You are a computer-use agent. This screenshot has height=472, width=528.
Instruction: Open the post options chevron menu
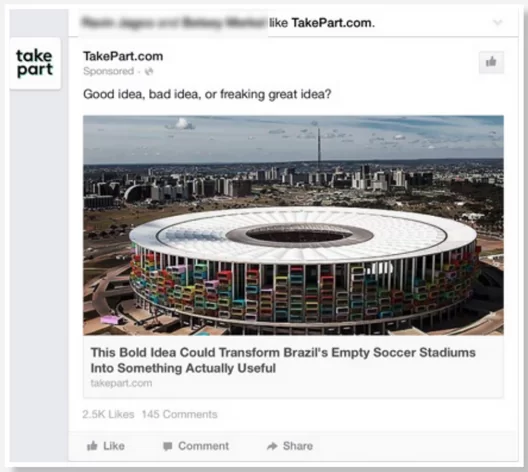pyautogui.click(x=497, y=23)
